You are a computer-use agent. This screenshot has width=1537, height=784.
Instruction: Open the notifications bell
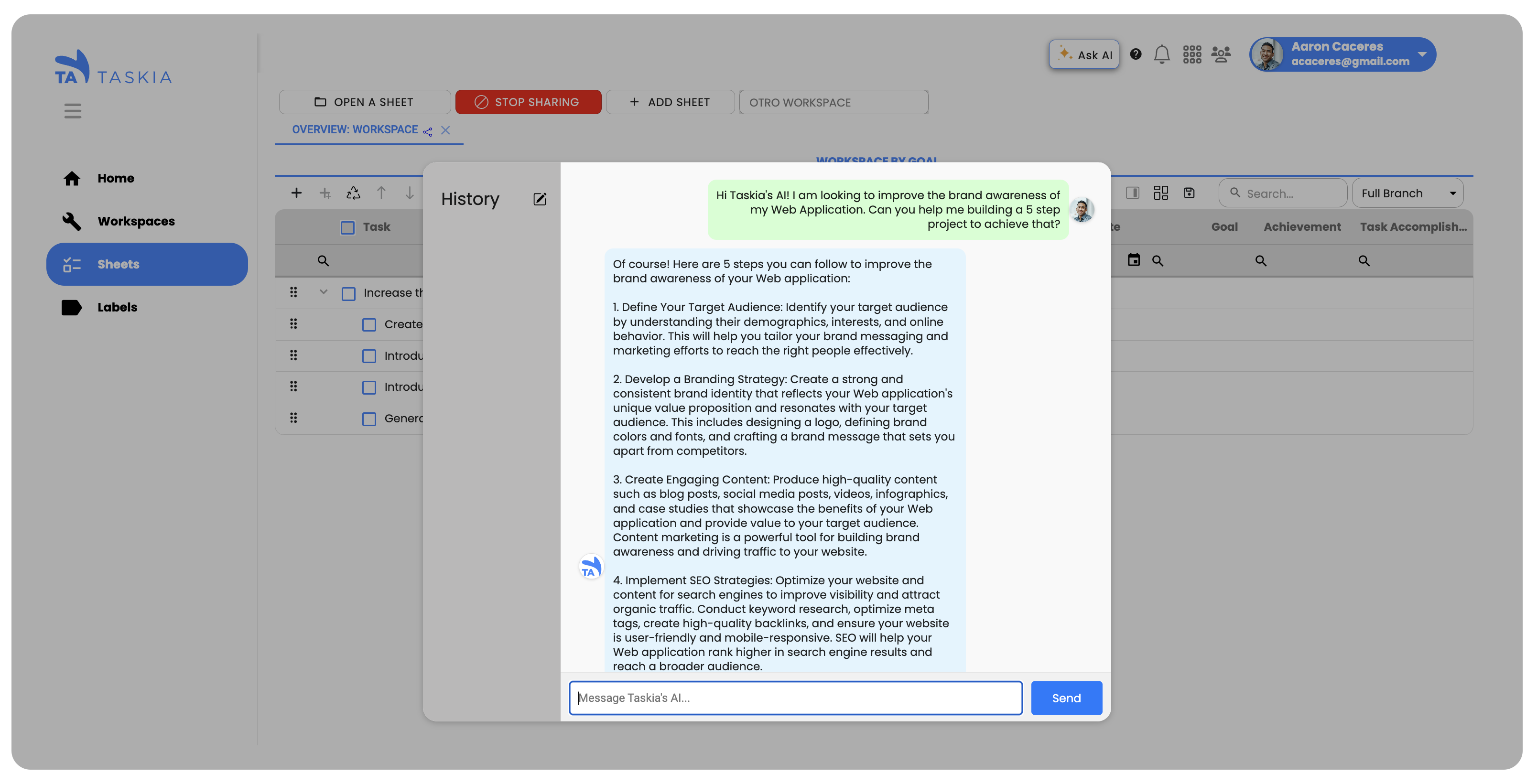pos(1161,54)
